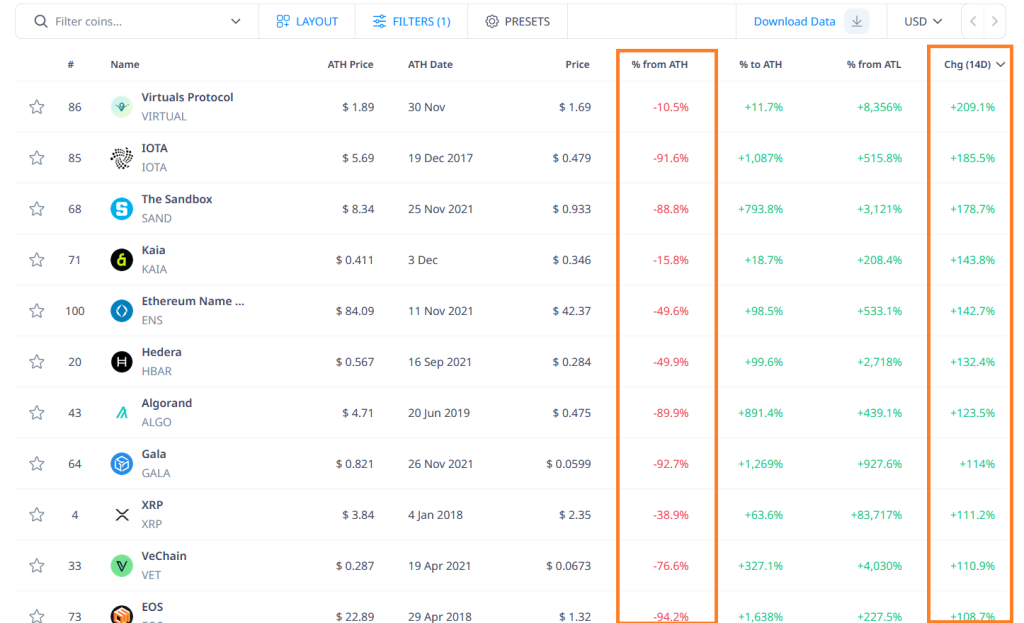
Task: Open the Algorand coin page
Action: (167, 403)
